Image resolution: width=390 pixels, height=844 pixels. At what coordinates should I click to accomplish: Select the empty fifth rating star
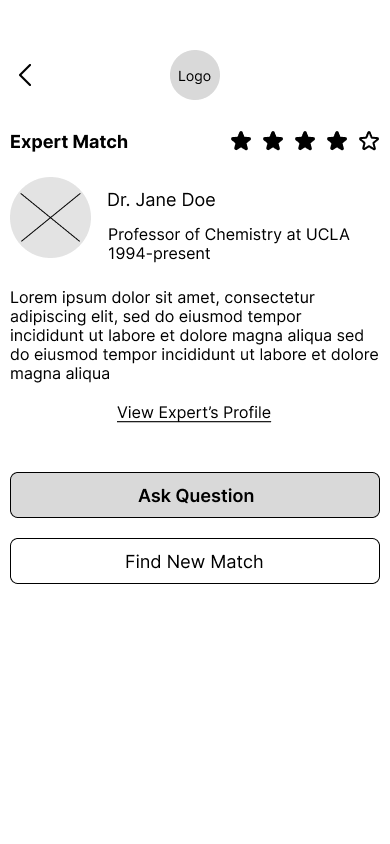click(x=369, y=142)
